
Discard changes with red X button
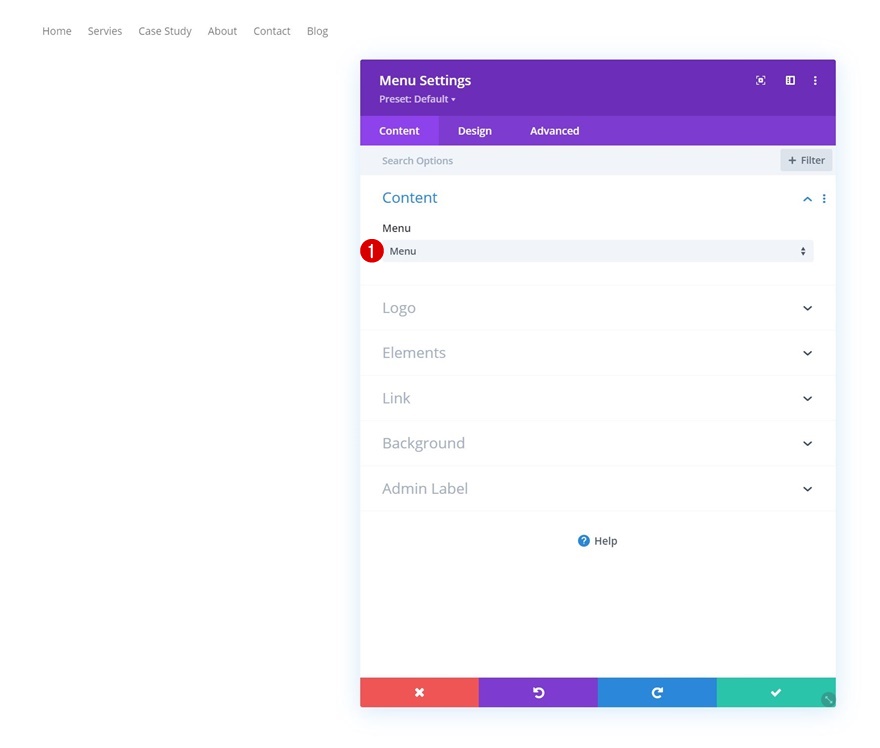[419, 692]
